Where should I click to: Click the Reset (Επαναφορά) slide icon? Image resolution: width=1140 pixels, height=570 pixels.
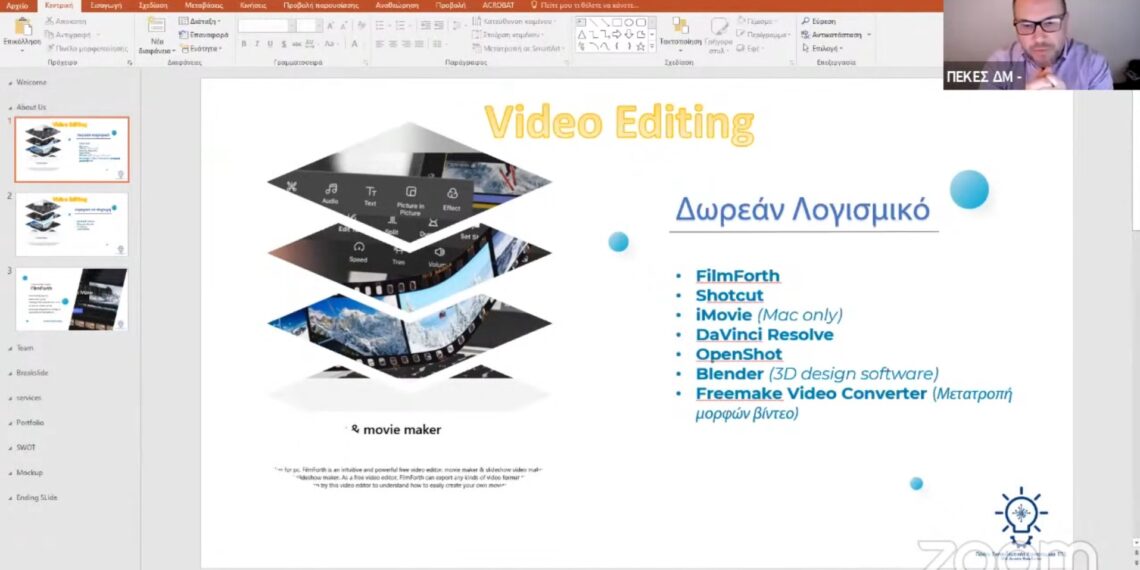tap(204, 35)
